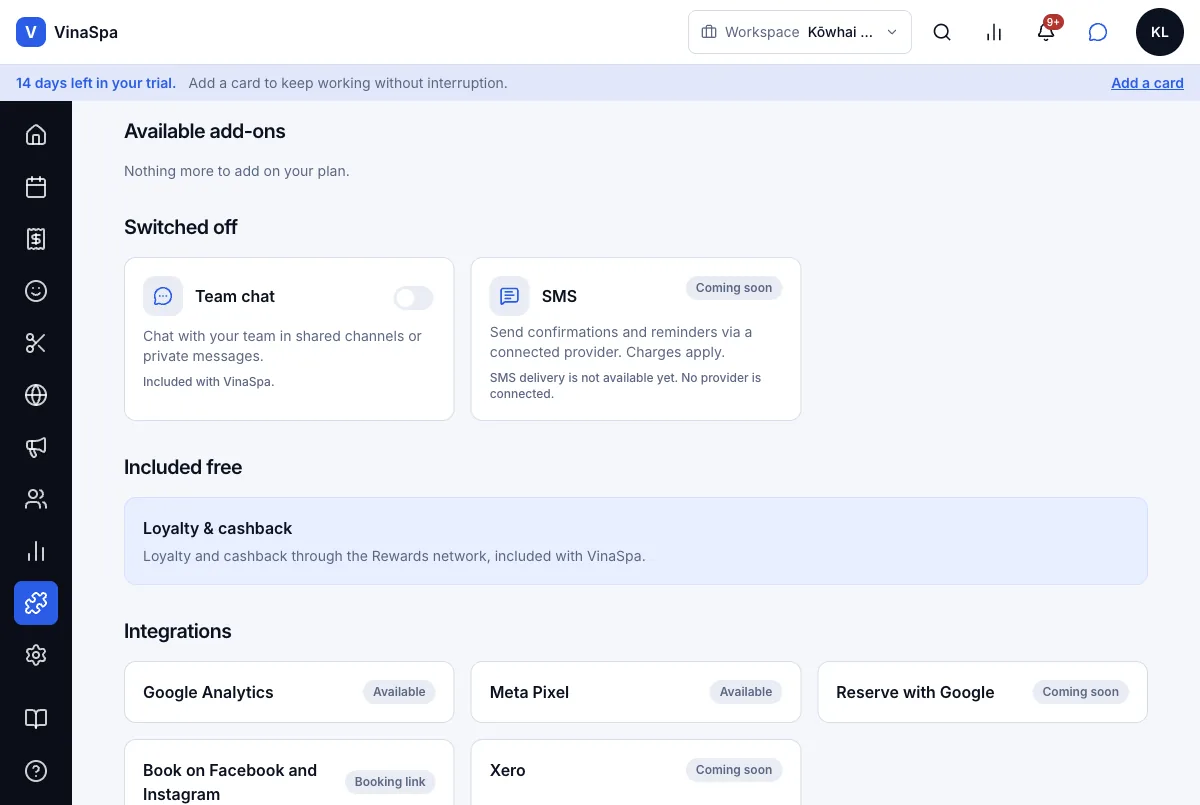Open the Meta Pixel integration card
Screen dimensions: 1200x805
[636, 692]
